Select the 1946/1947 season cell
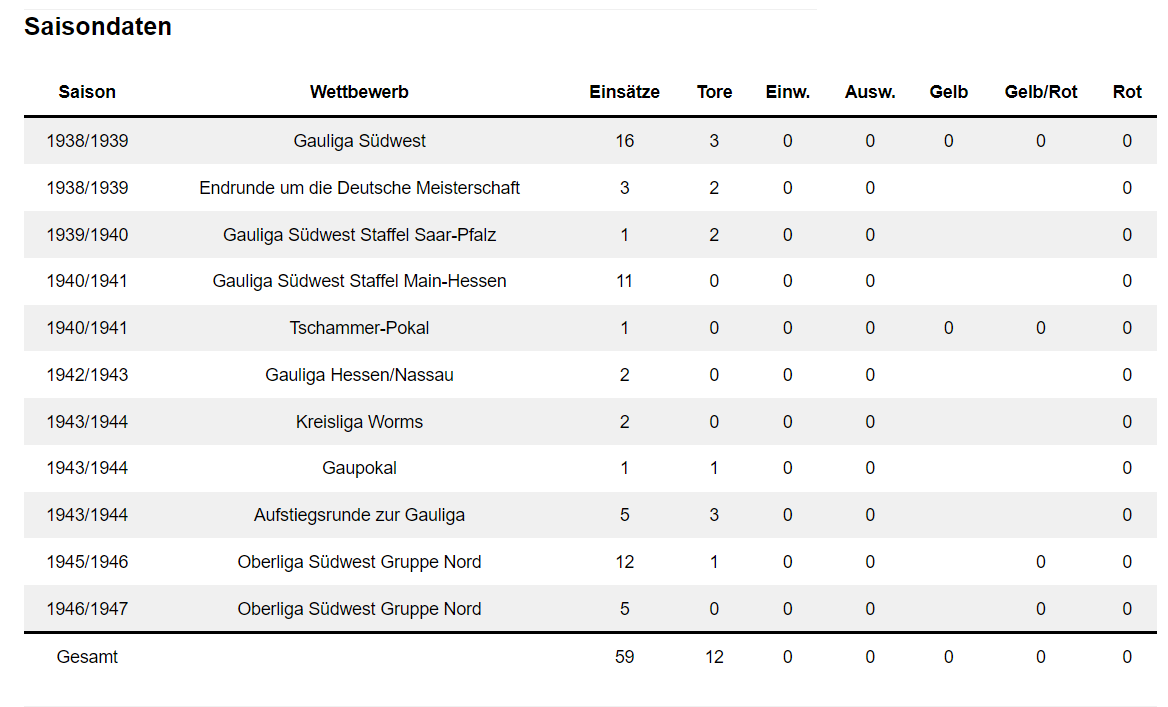This screenshot has height=707, width=1168. [x=87, y=609]
